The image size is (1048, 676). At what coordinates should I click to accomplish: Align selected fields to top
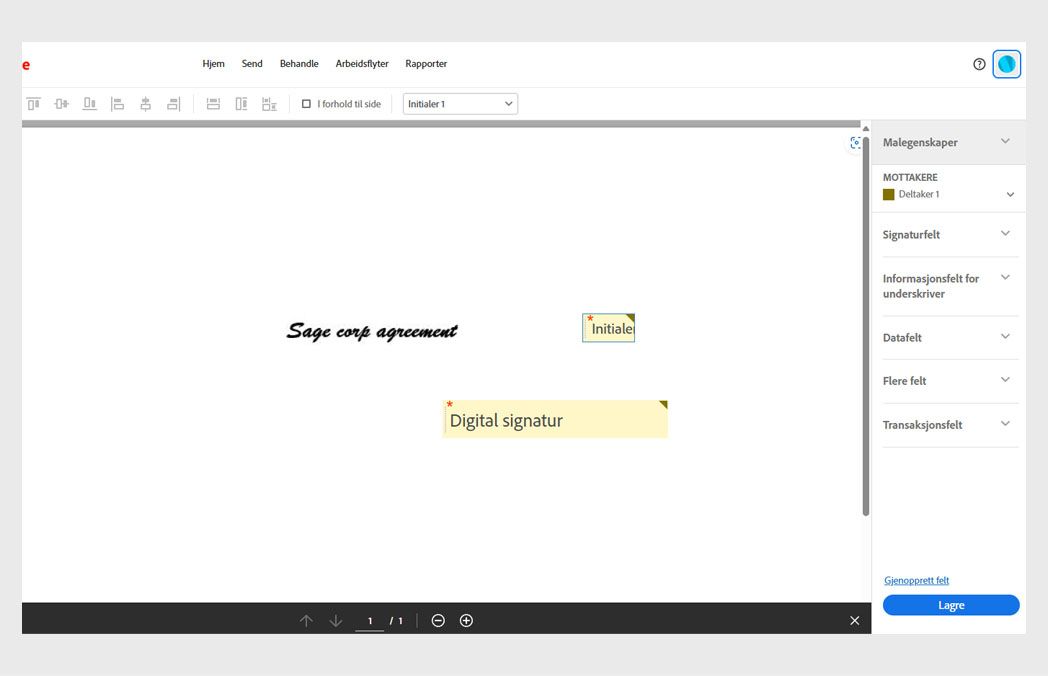point(33,104)
